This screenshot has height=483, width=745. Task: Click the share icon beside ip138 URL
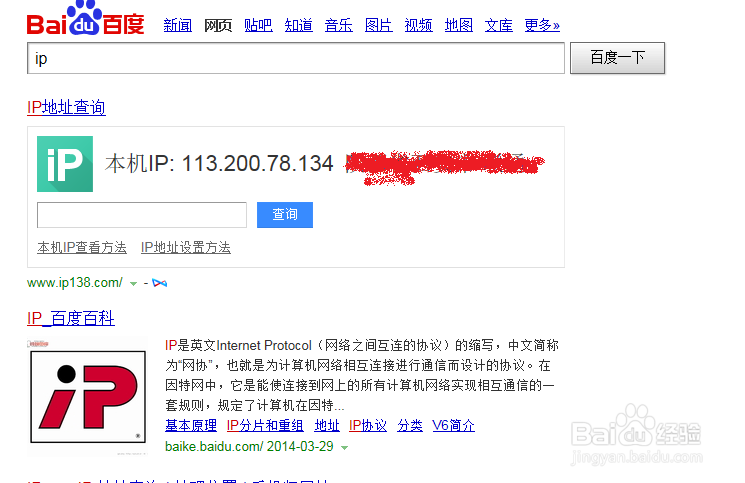(160, 283)
